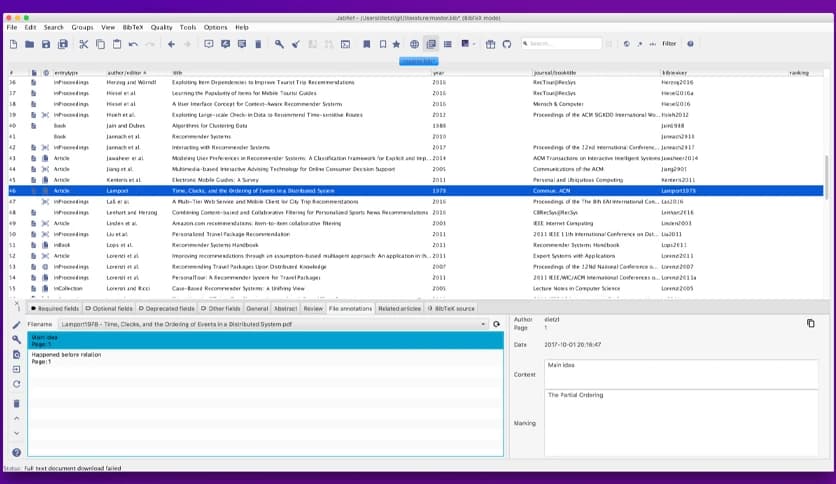Click the delete trash icon in entry editor sidebar
The height and width of the screenshot is (484, 836).
(x=16, y=403)
